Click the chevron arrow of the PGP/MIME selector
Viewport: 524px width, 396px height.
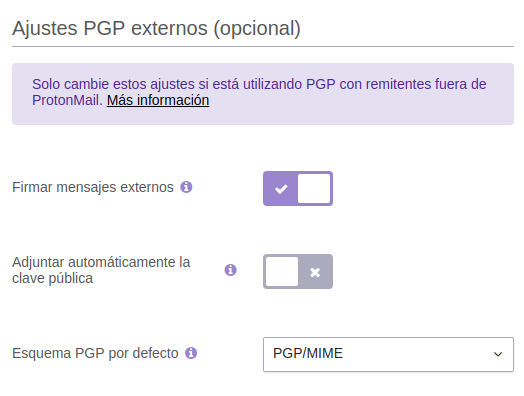pos(498,354)
